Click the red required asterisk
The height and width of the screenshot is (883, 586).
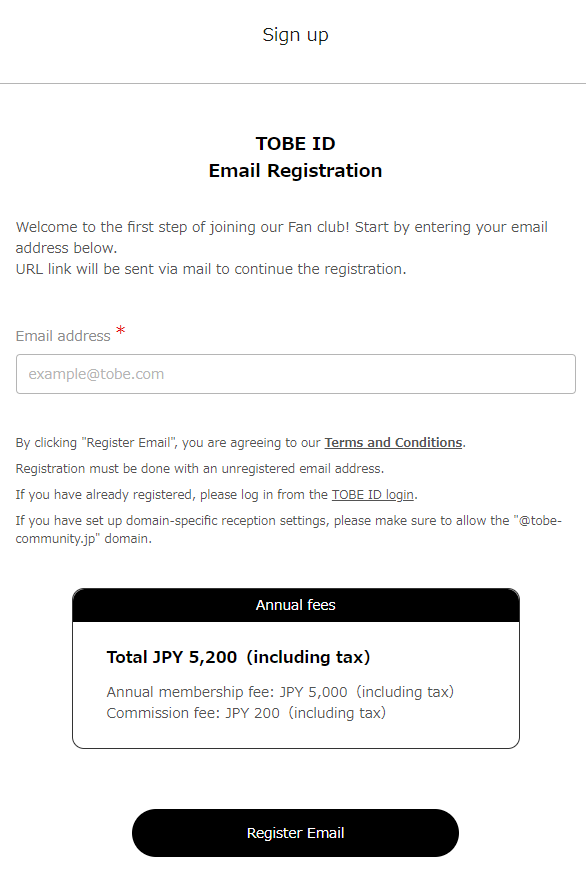tap(120, 331)
